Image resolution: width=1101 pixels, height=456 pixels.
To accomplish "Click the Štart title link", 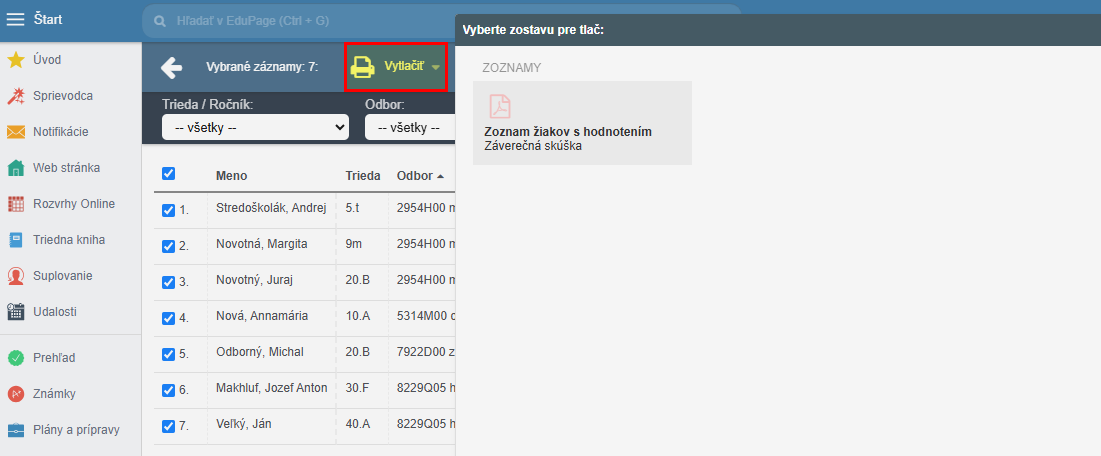I will pos(48,20).
